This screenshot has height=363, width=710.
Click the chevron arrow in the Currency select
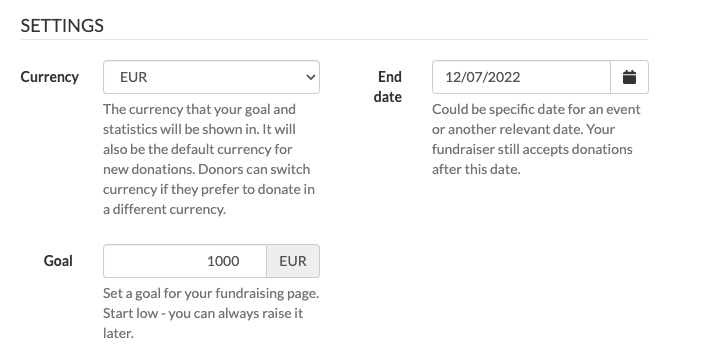(311, 77)
